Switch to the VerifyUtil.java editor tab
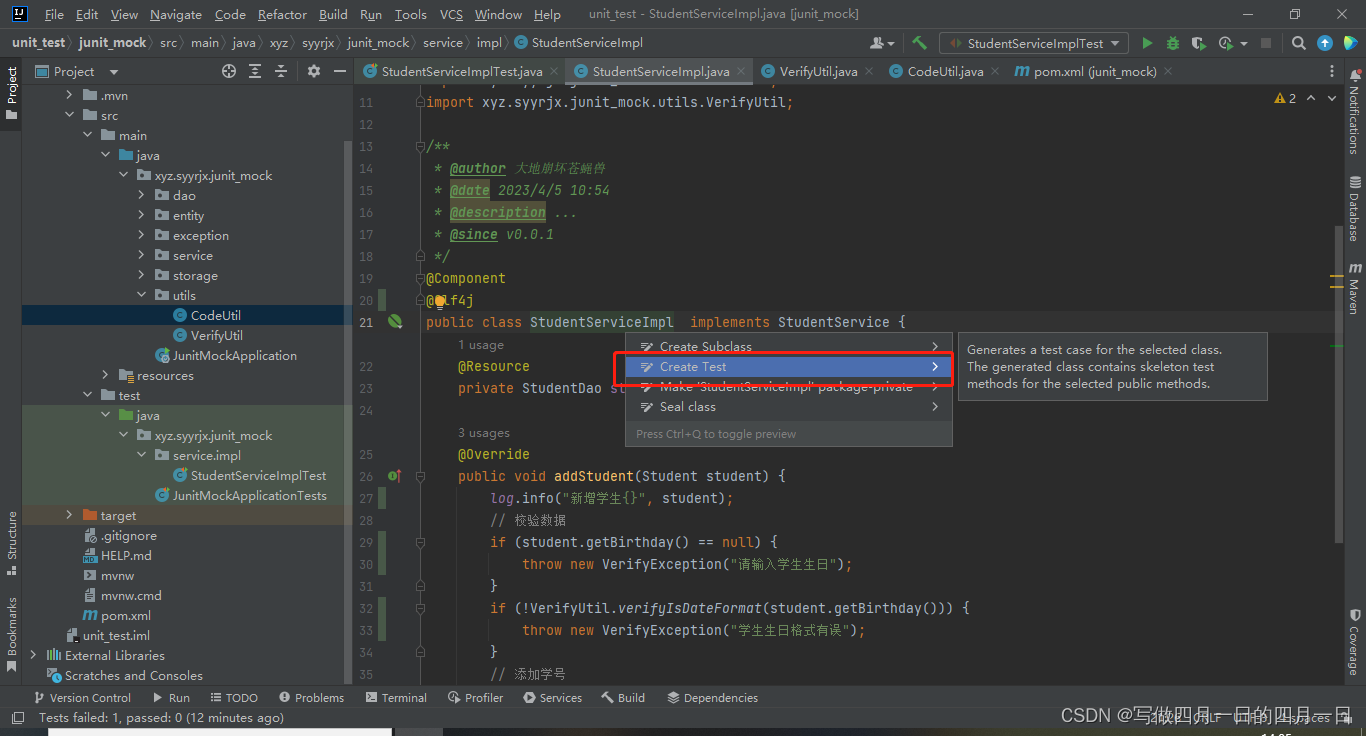 tap(815, 71)
